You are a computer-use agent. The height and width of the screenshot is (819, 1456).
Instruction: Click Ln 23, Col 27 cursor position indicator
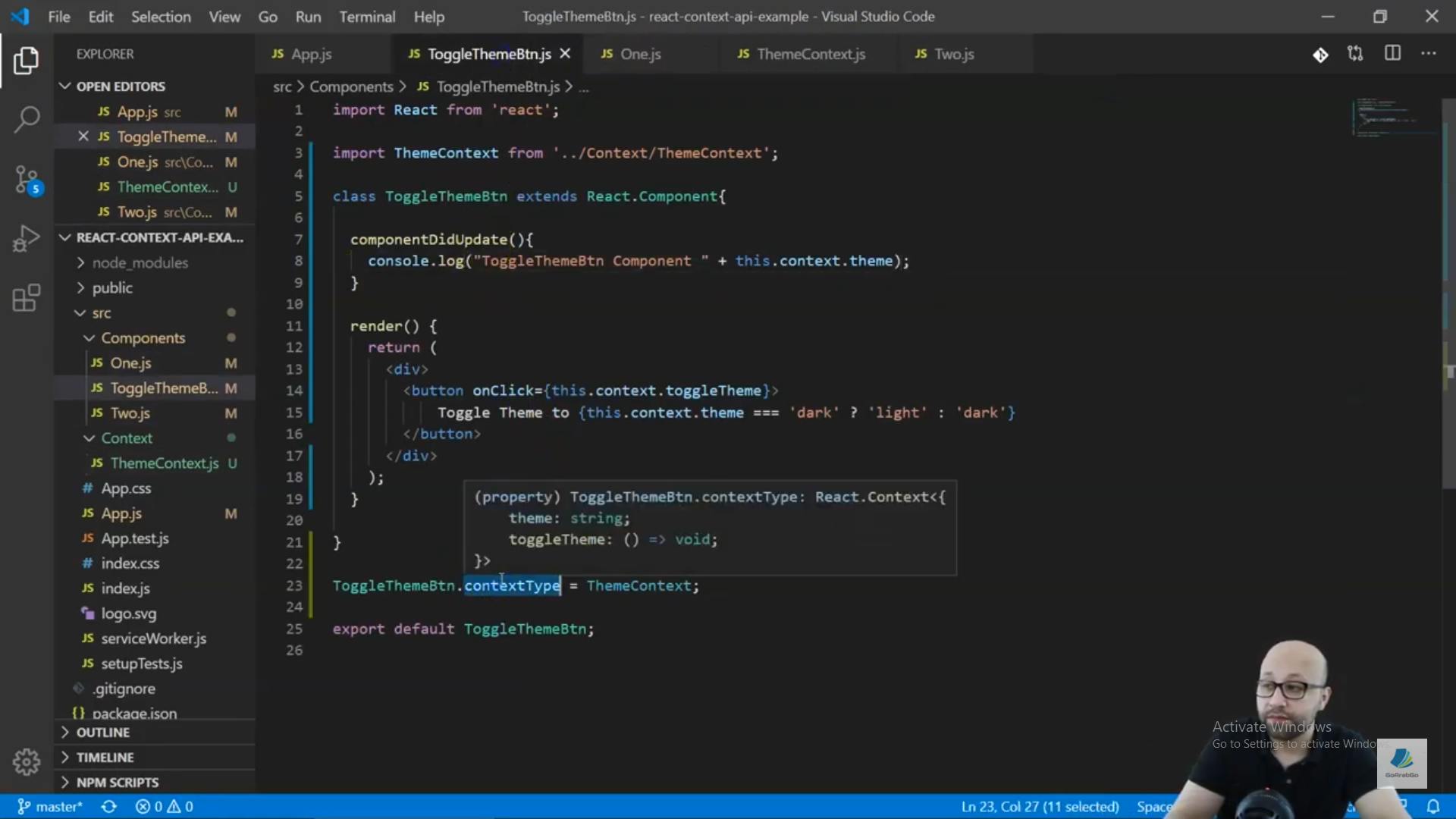point(1040,807)
